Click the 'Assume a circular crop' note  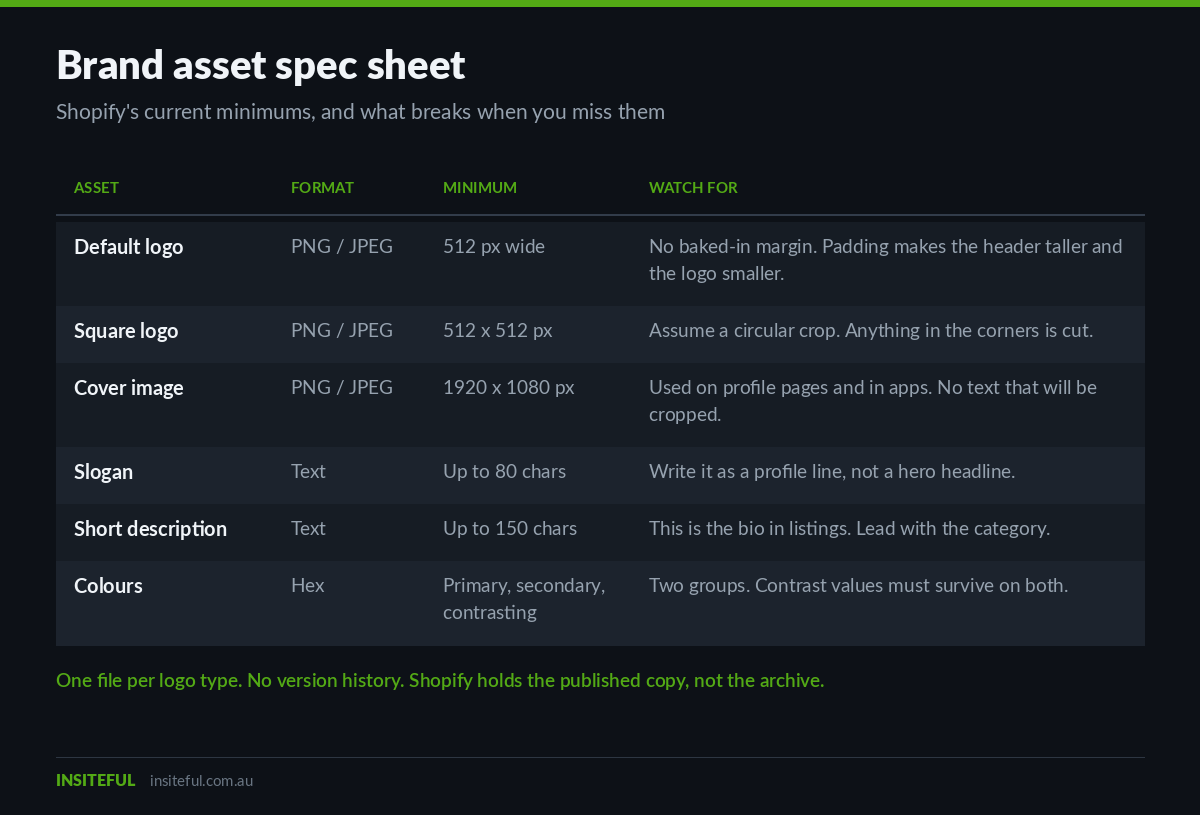pyautogui.click(x=871, y=330)
